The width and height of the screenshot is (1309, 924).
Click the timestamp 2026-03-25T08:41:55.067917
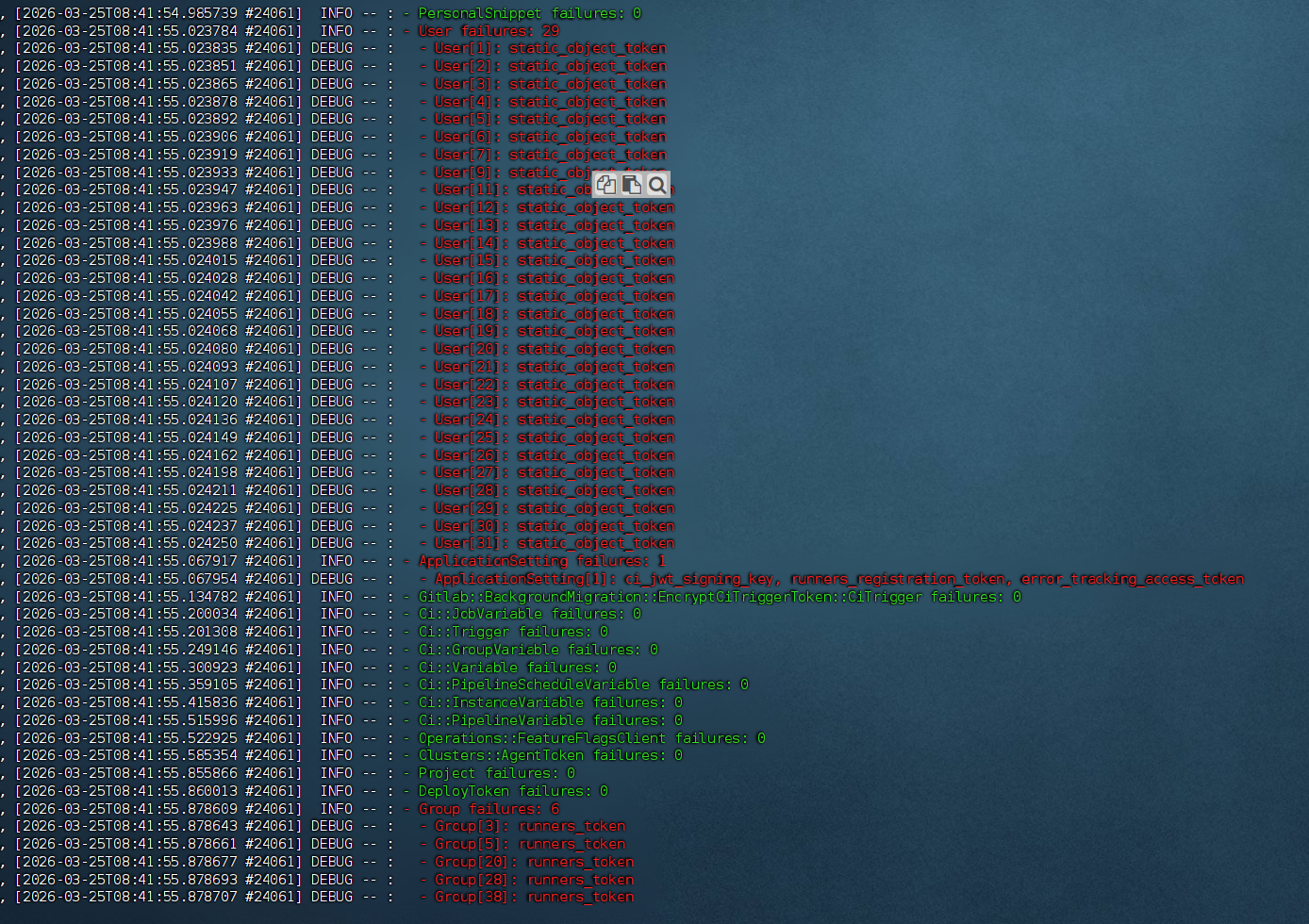coord(129,561)
